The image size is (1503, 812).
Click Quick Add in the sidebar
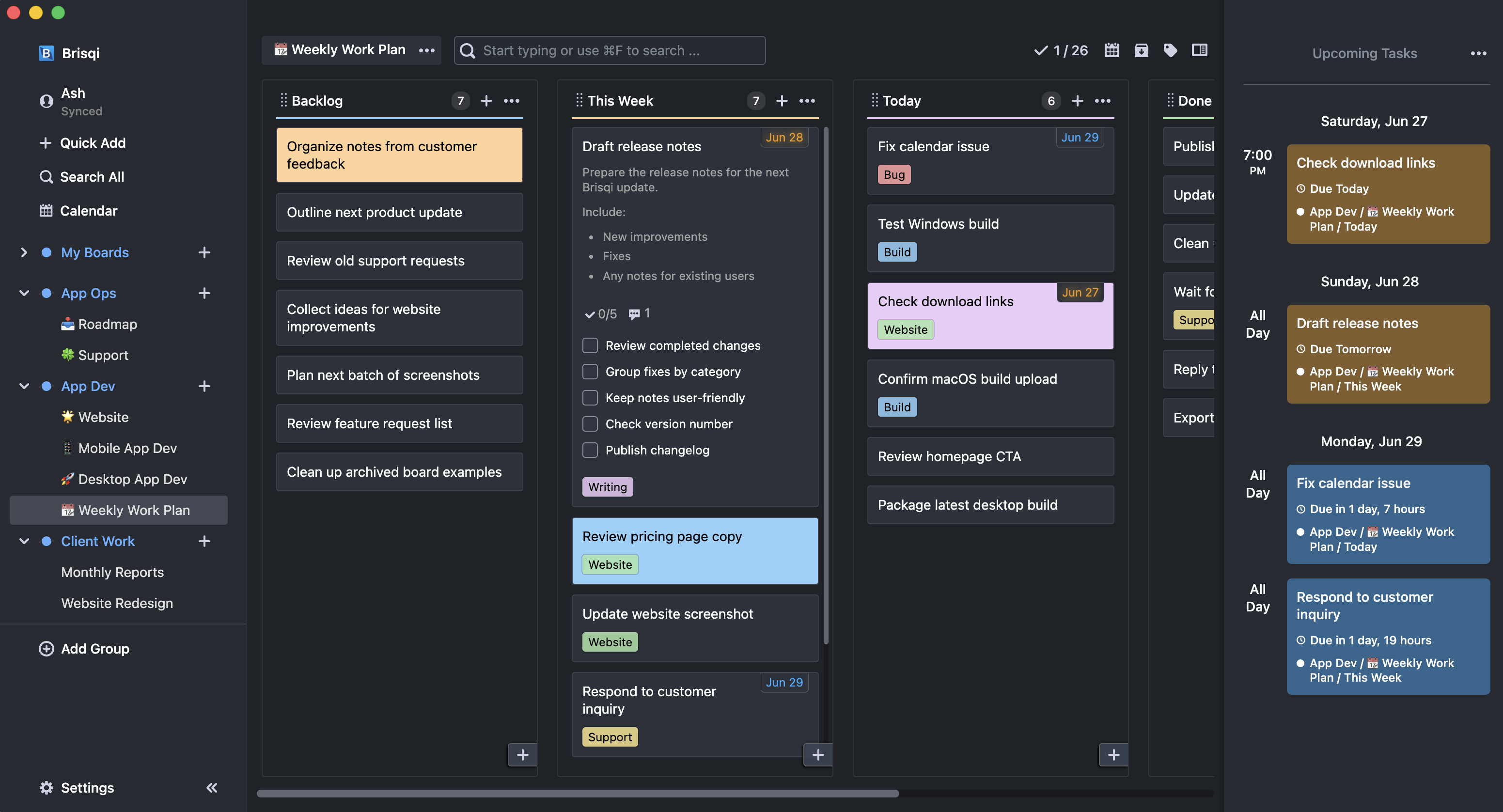82,143
